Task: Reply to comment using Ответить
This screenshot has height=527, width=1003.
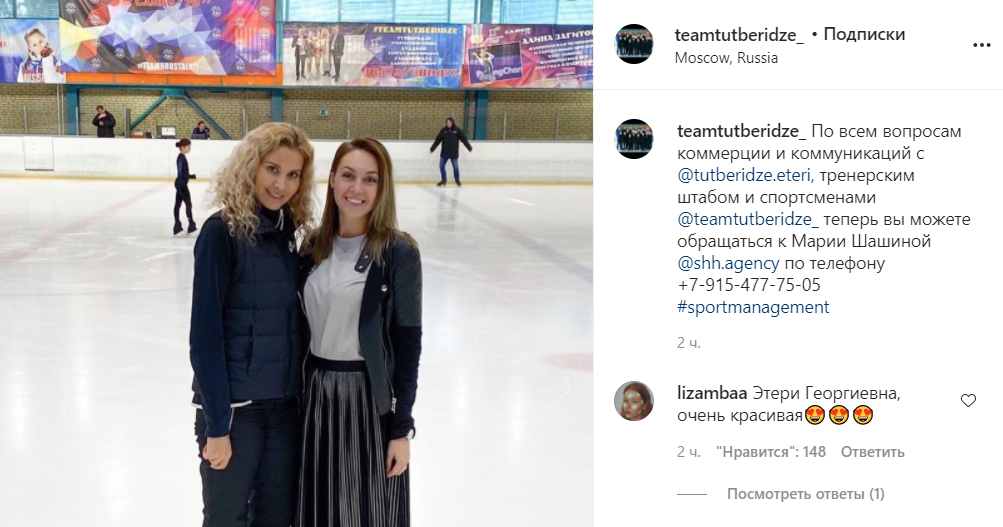Action: coord(873,452)
